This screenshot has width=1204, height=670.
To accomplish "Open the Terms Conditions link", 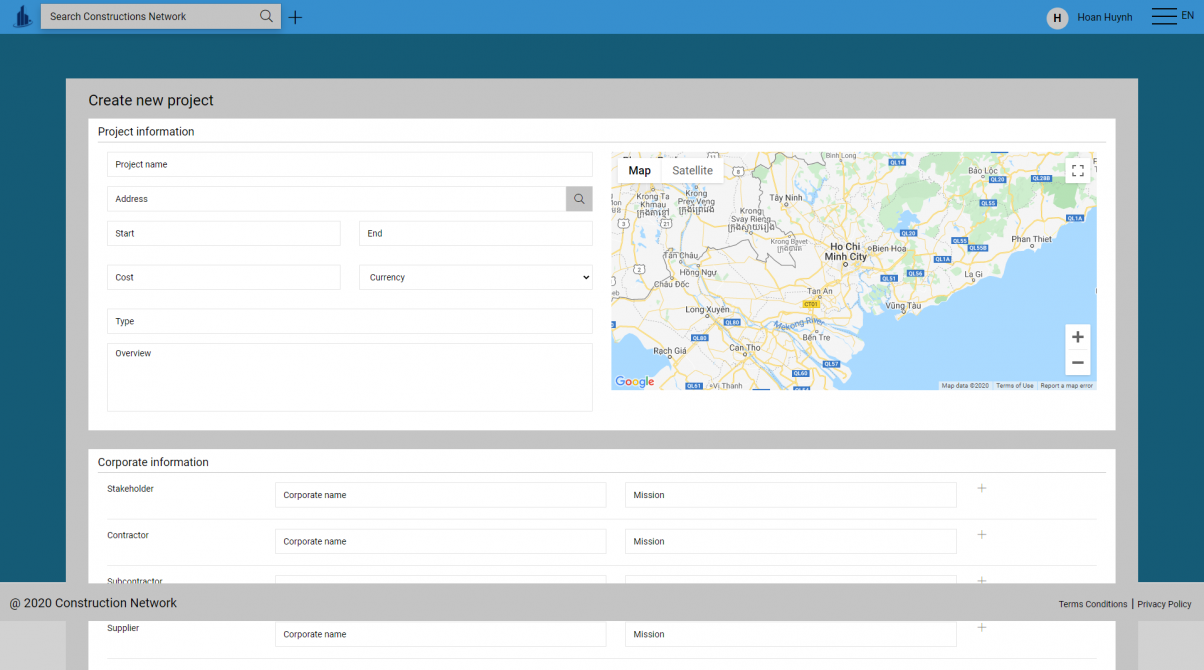I will click(x=1092, y=604).
